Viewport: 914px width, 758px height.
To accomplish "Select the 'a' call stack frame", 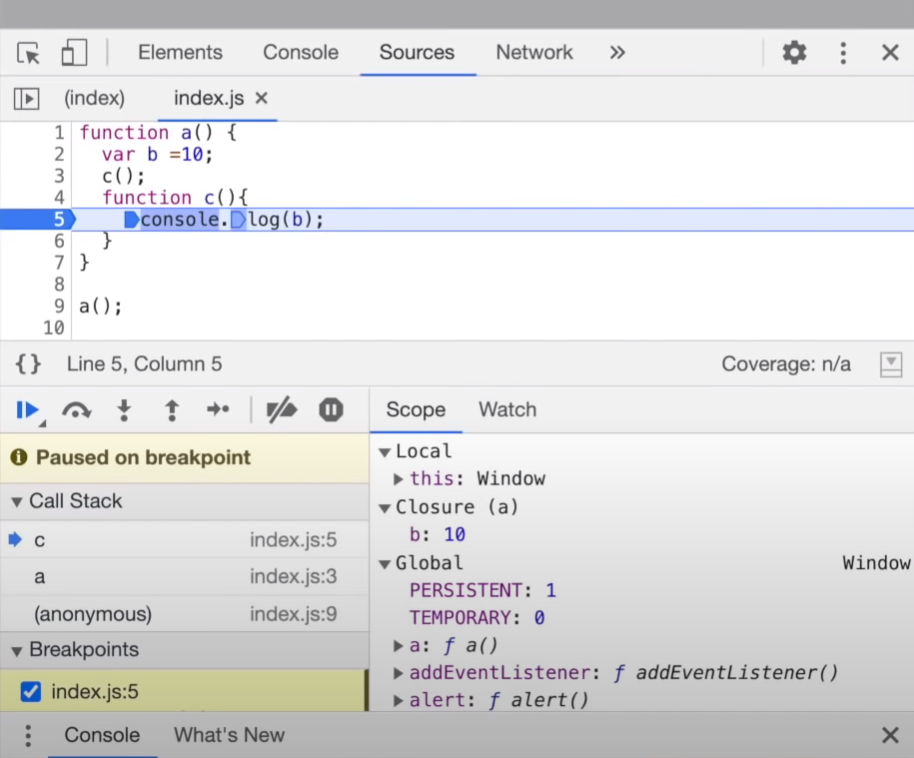I will (x=40, y=577).
